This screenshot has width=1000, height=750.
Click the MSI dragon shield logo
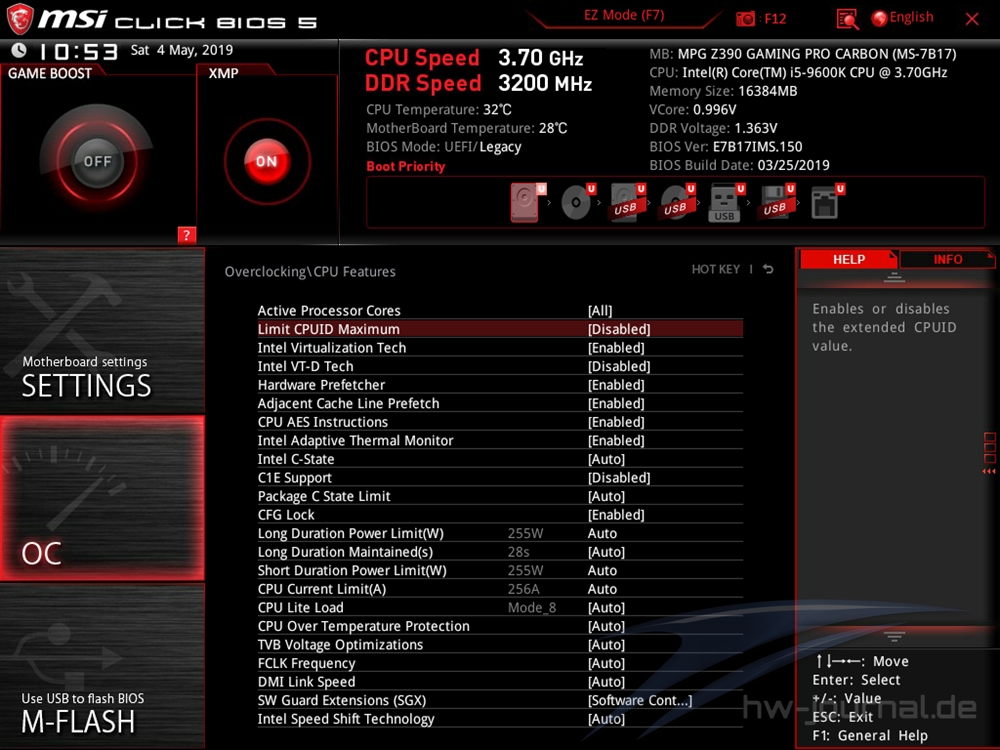tap(20, 19)
